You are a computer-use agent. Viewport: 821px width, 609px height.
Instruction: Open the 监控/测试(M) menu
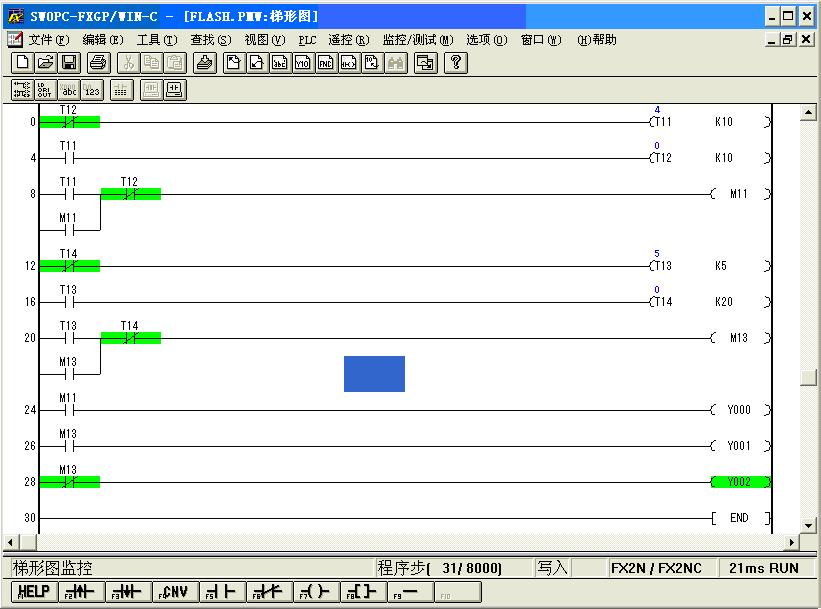[417, 40]
